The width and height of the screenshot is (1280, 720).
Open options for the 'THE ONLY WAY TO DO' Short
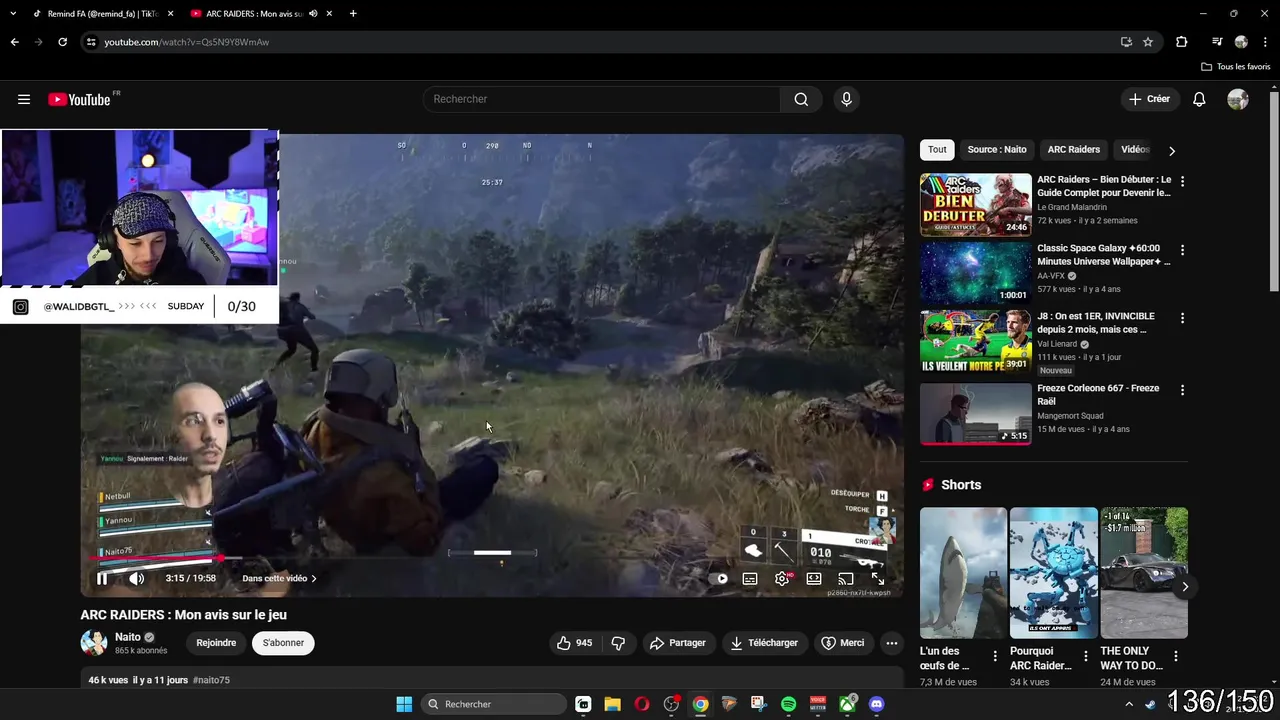point(1176,657)
